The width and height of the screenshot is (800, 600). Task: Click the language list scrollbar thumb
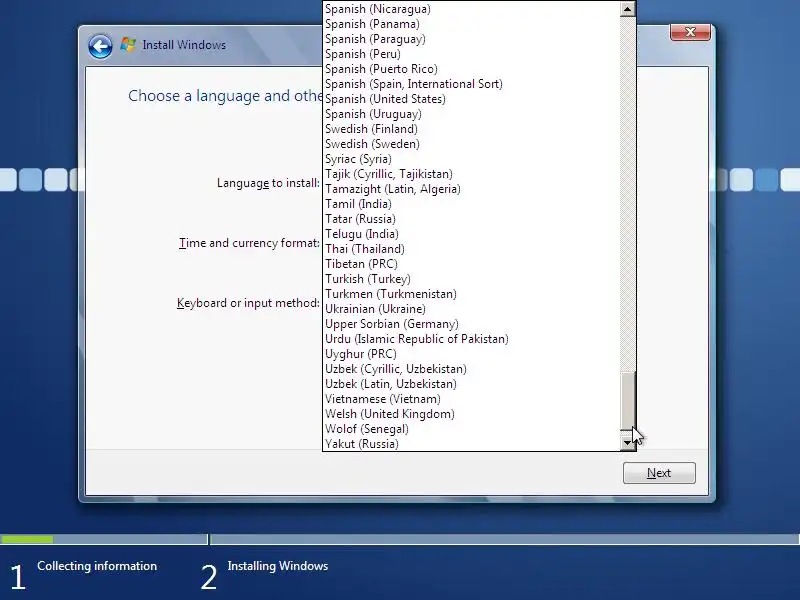click(628, 401)
